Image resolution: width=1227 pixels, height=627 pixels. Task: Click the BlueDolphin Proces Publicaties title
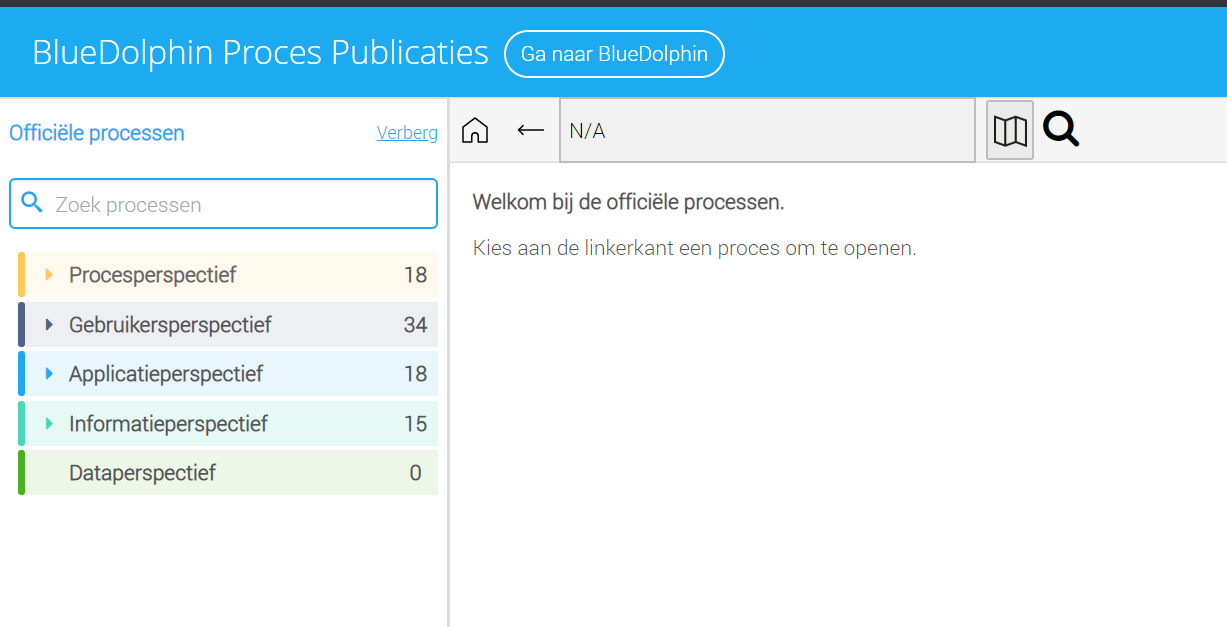pyautogui.click(x=260, y=53)
